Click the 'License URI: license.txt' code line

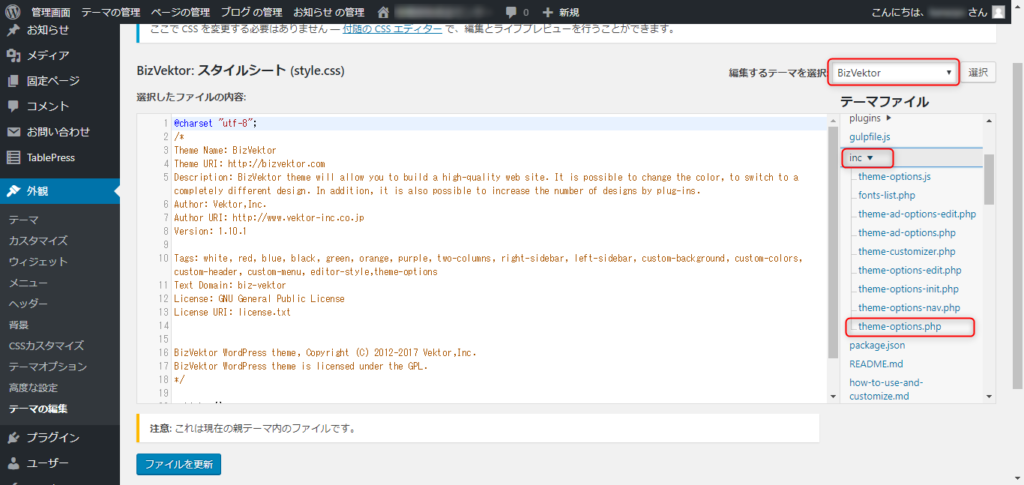pos(232,312)
